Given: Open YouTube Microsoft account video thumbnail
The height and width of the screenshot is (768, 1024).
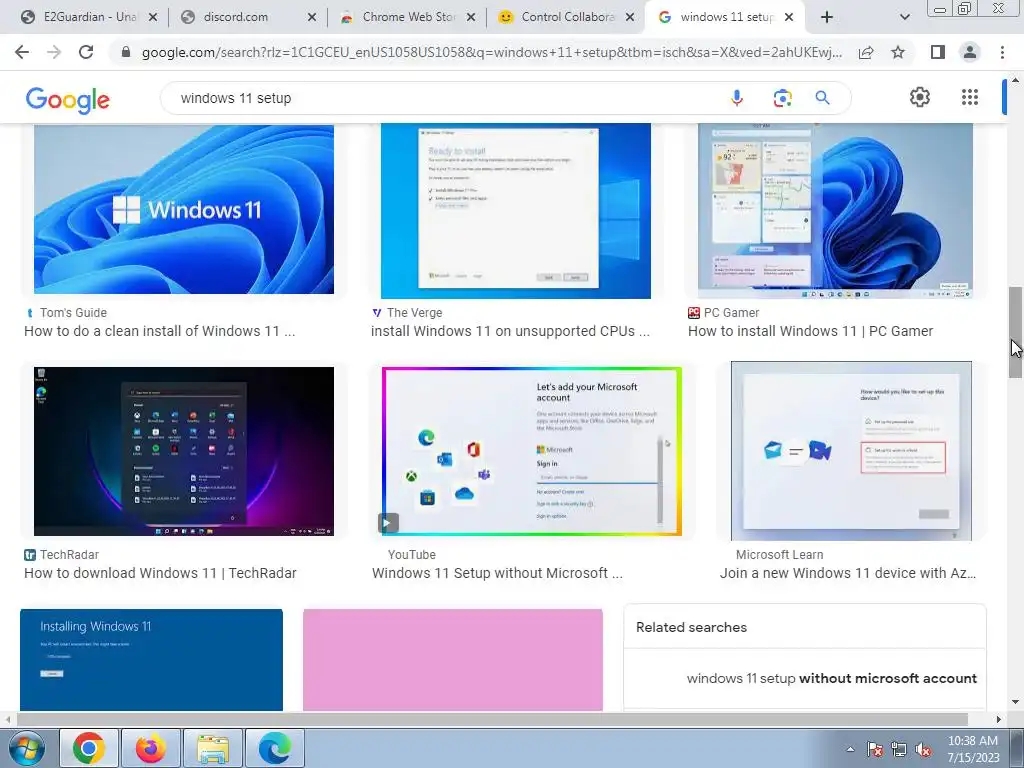Looking at the screenshot, I should click(532, 451).
